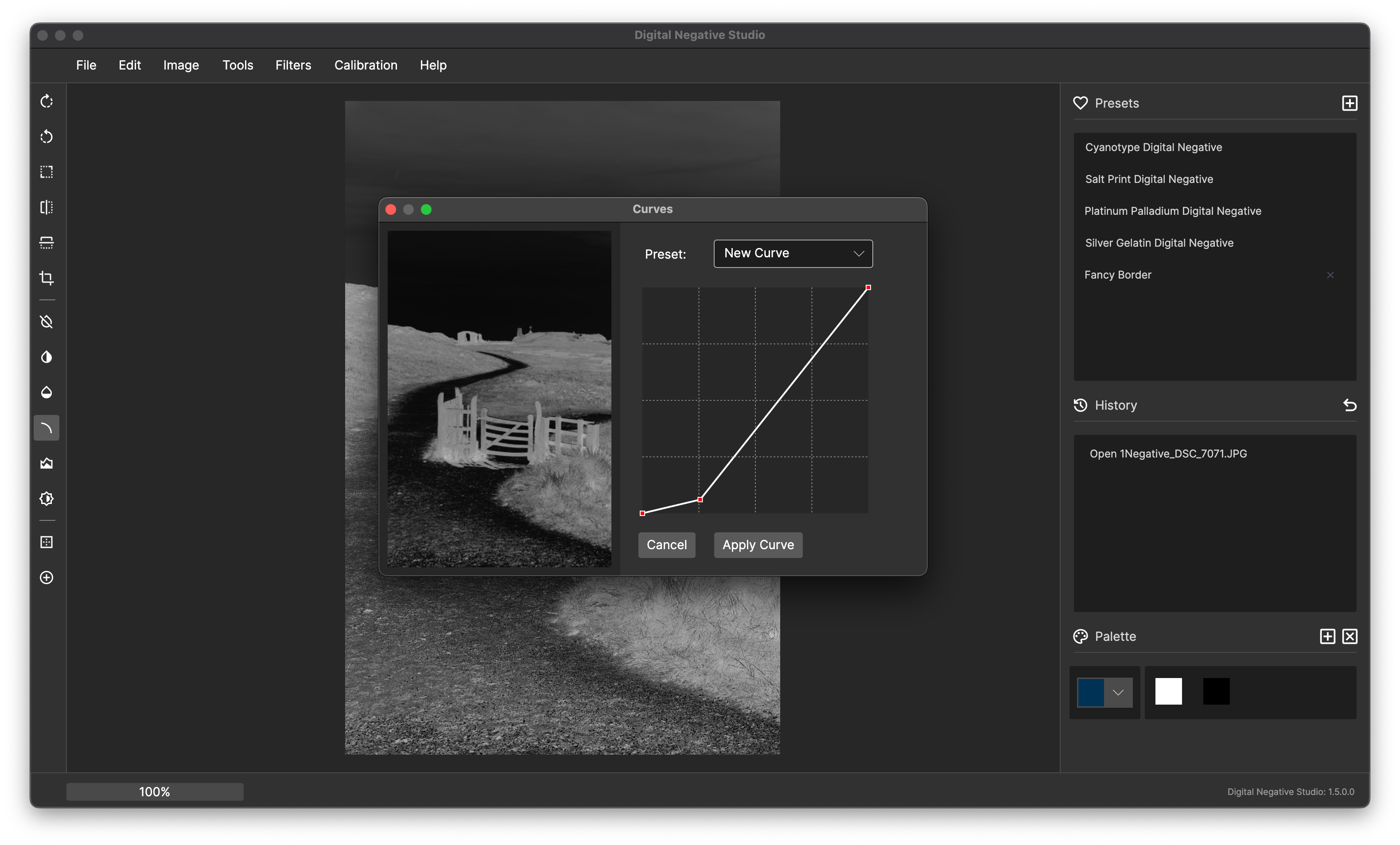
Task: Click the flip vertical icon
Action: point(47,243)
